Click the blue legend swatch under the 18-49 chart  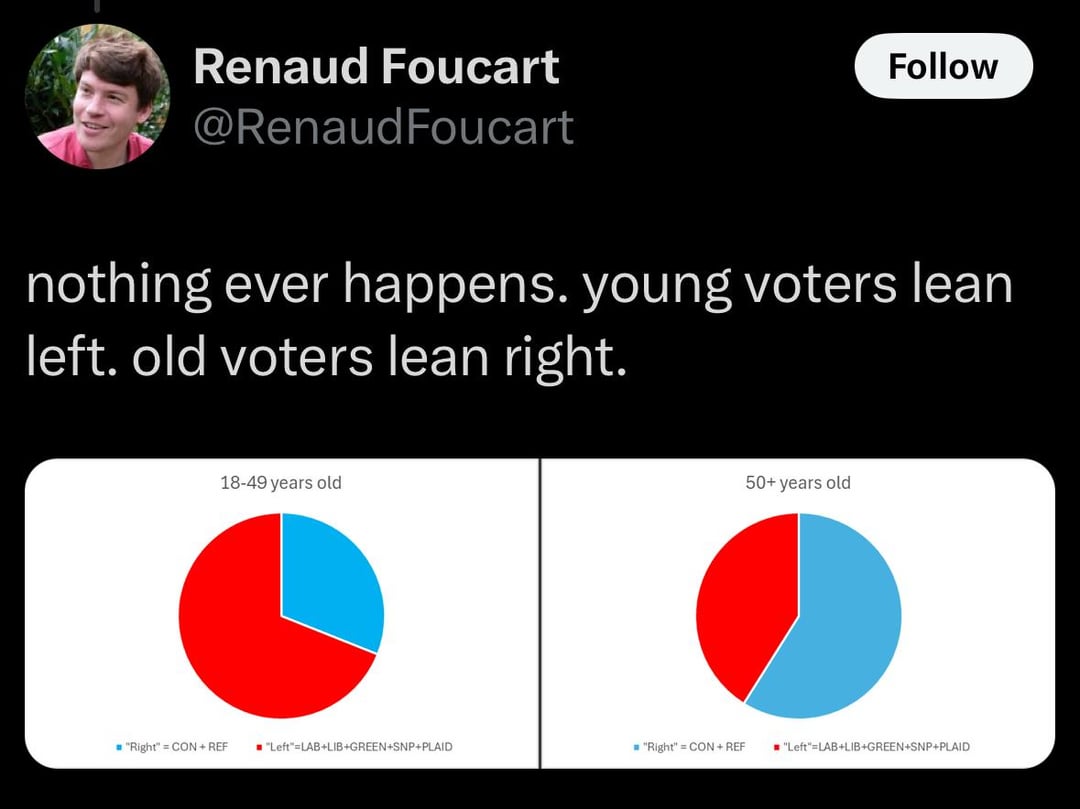[119, 747]
